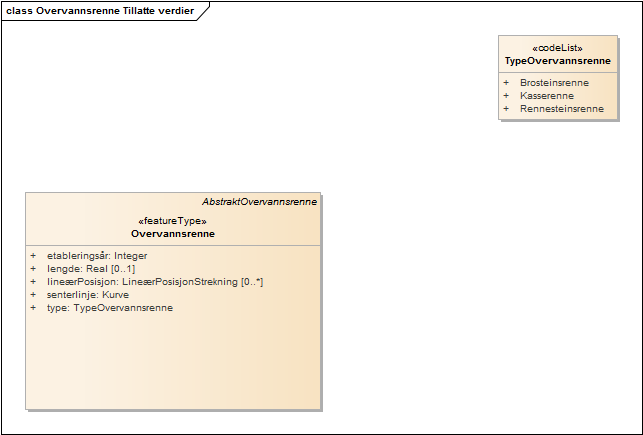Click the «featureType» stereotype label
Image resolution: width=643 pixels, height=435 pixels.
(x=172, y=221)
